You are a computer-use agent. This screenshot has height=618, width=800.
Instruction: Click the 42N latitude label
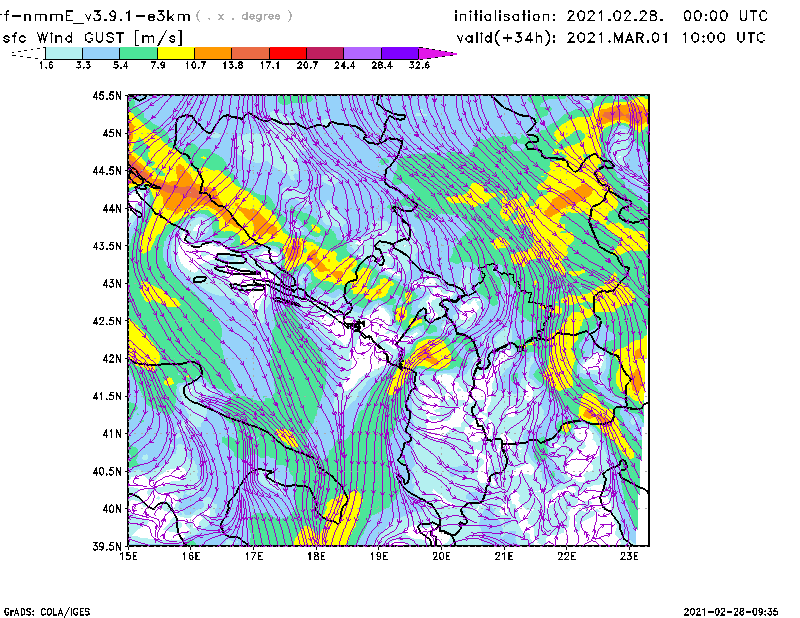pos(112,358)
